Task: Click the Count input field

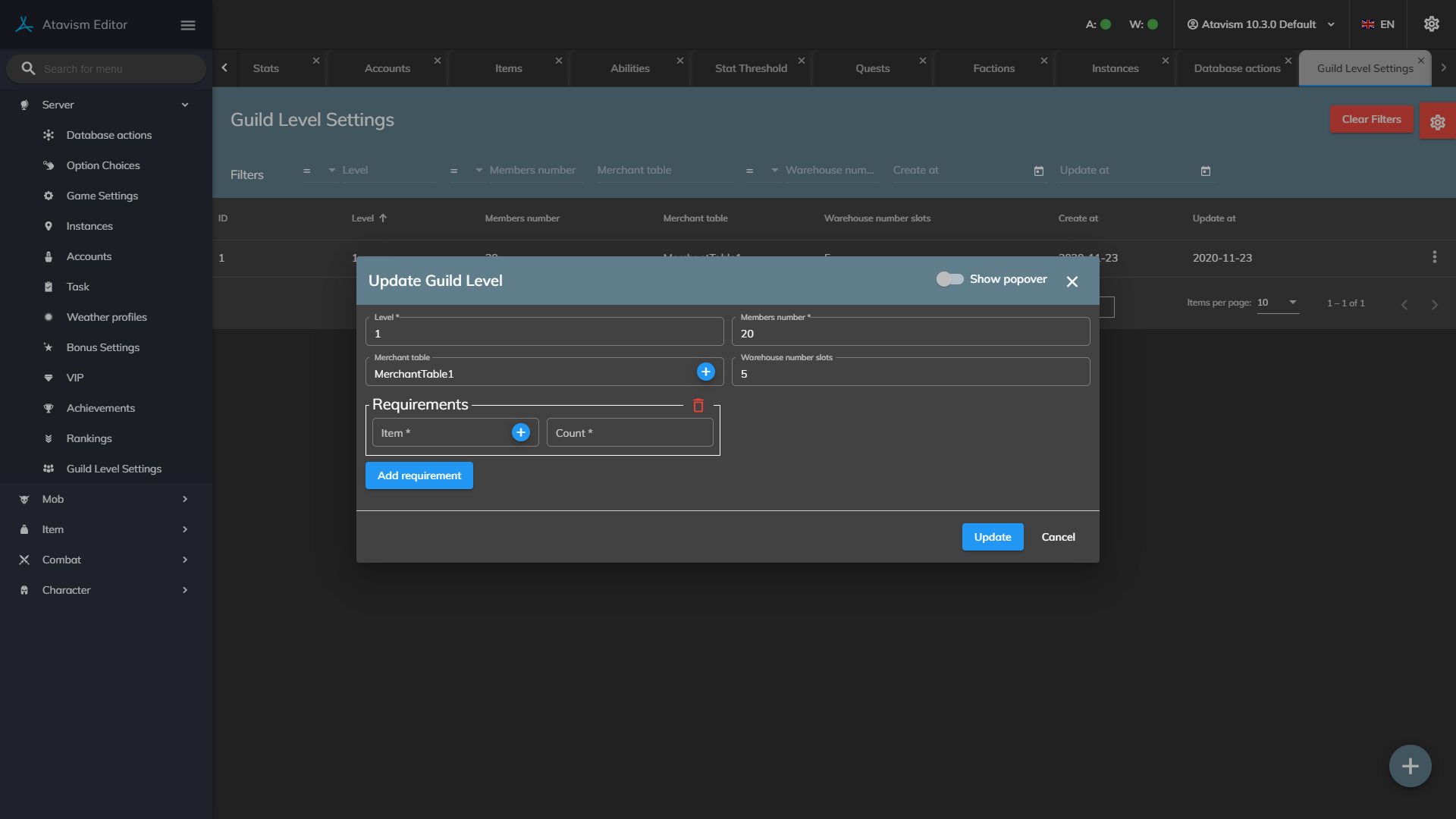Action: tap(629, 433)
